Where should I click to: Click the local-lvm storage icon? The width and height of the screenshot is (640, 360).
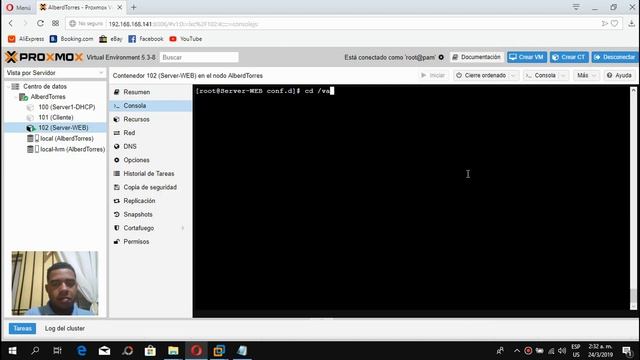click(33, 149)
